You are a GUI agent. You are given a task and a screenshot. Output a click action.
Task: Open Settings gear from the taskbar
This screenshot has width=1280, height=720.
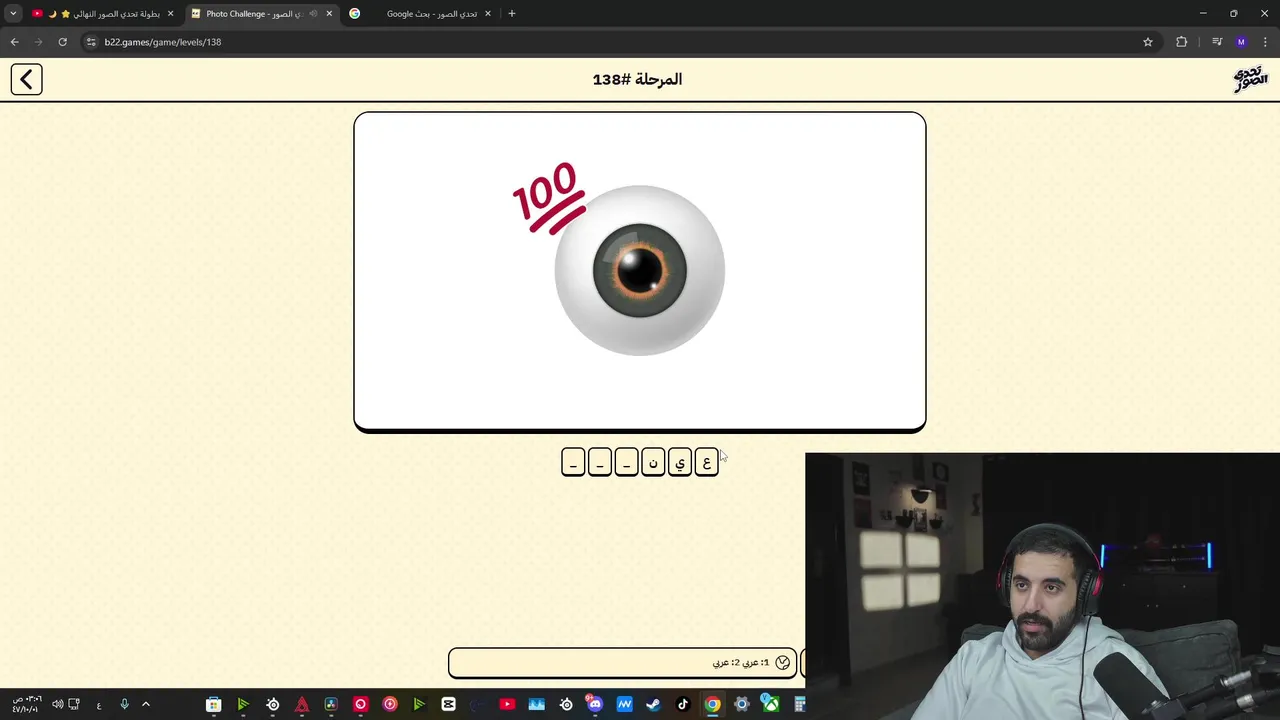(x=741, y=705)
